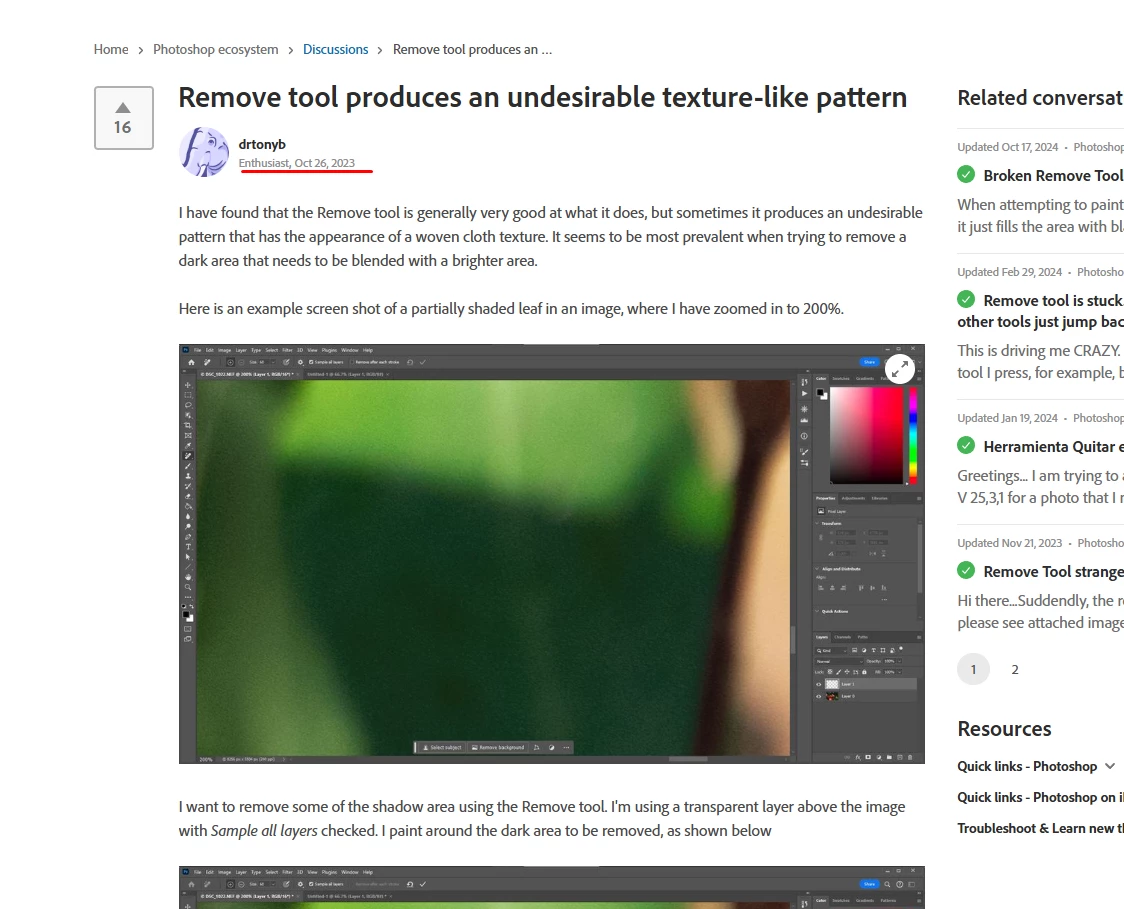Viewport: 1124px width, 909px height.
Task: Collapse the Quick Actions section
Action: tap(816, 611)
